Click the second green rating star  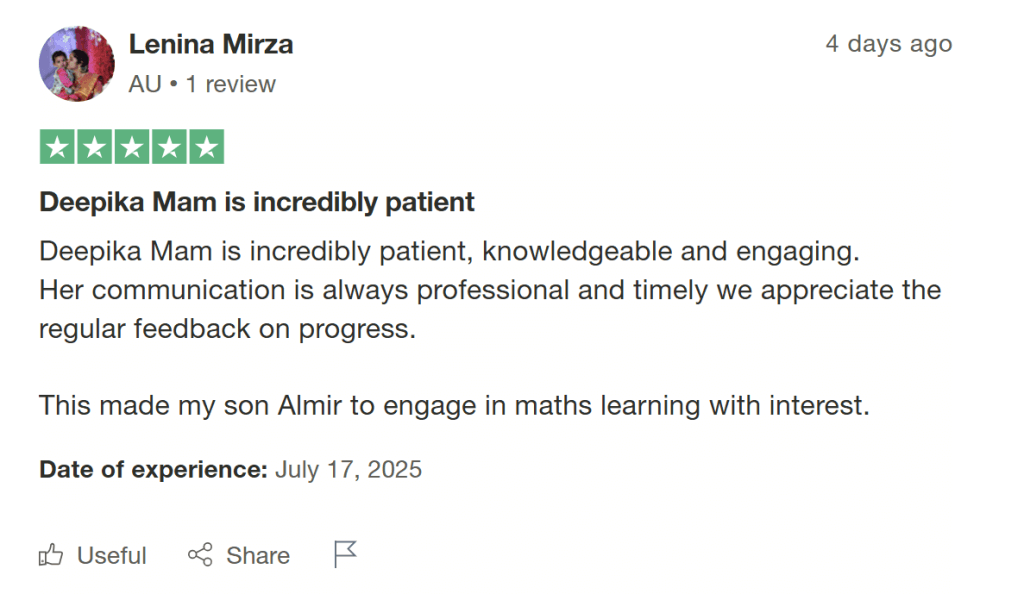click(x=95, y=148)
